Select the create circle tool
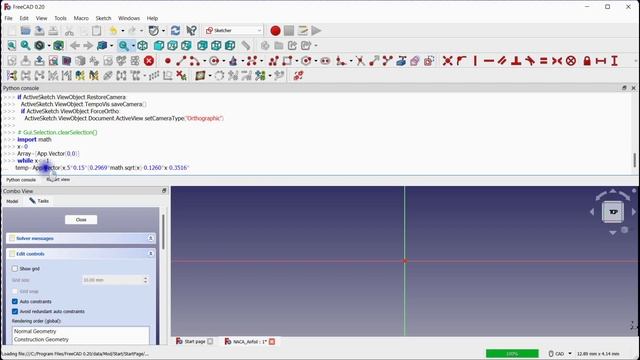Screen dimensions: 640x360 pos(214,61)
